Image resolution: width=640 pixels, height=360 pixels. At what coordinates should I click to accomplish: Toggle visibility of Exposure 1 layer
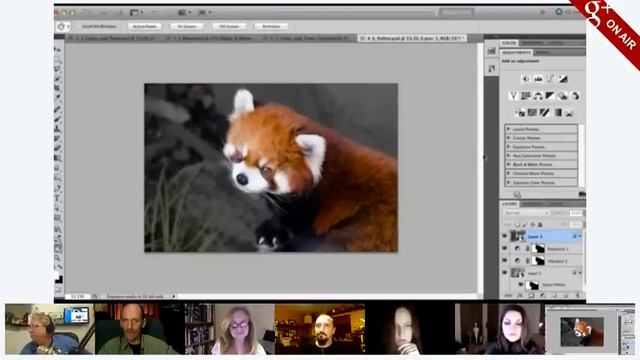tap(504, 248)
